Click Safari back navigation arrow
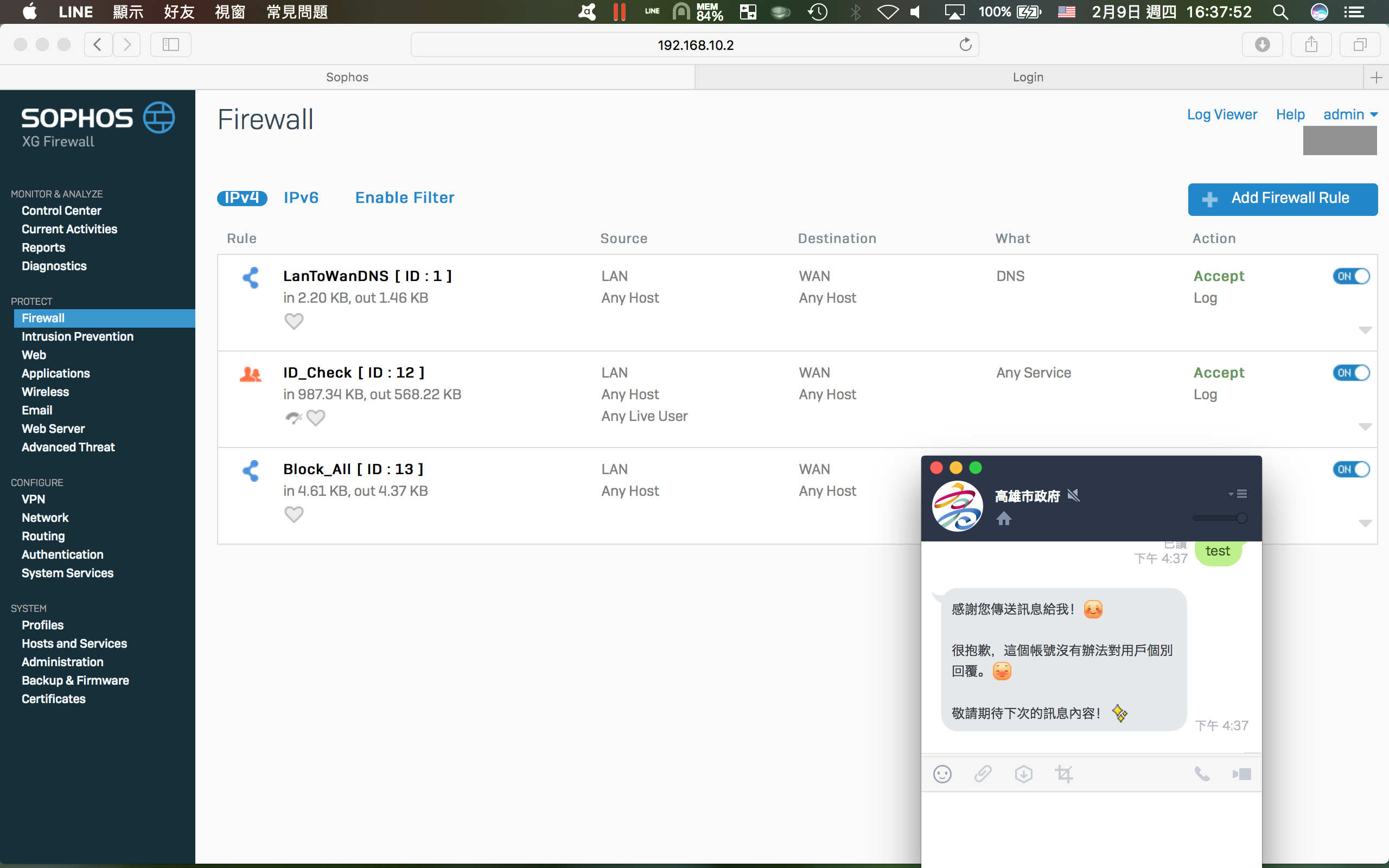1389x868 pixels. [98, 44]
